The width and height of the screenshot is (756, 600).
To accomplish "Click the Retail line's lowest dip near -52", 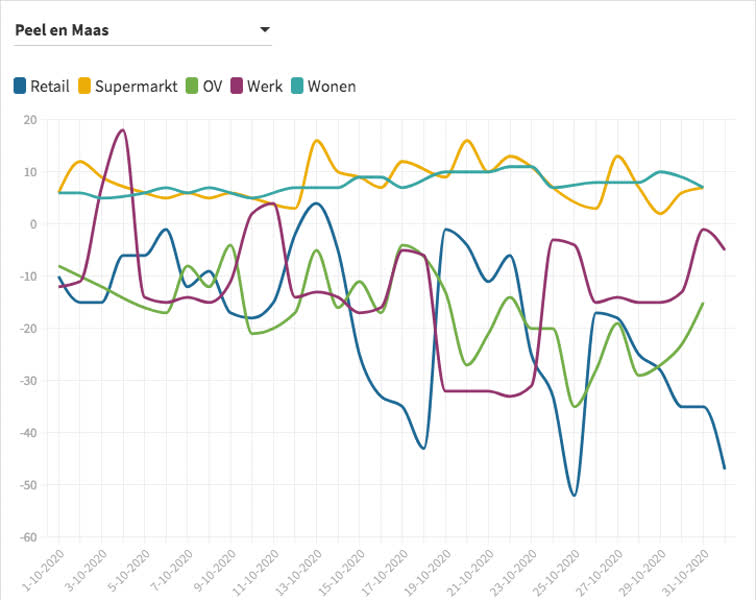I will point(573,494).
